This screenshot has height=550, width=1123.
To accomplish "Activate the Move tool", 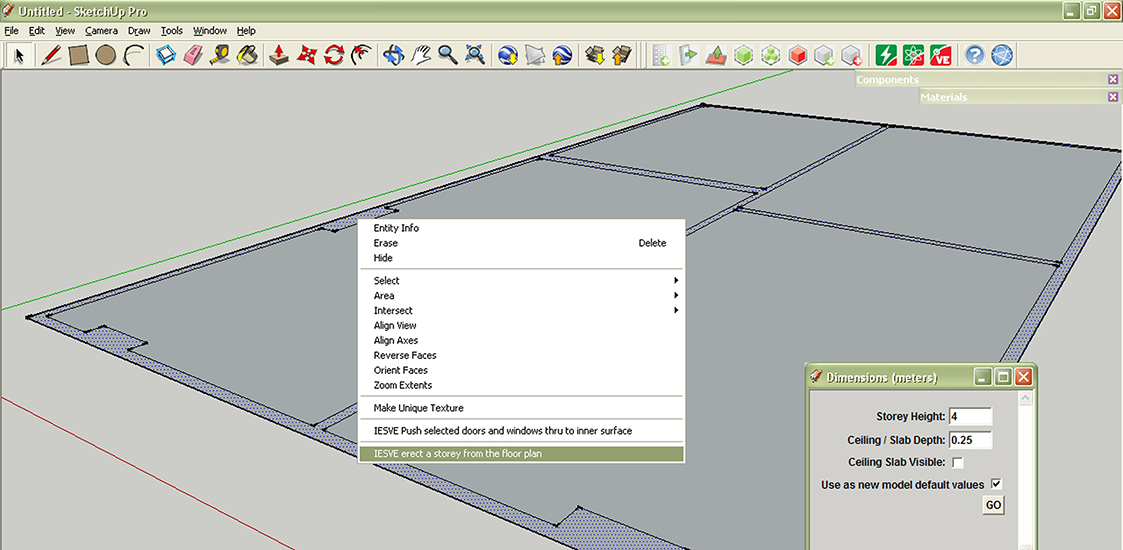I will click(307, 55).
